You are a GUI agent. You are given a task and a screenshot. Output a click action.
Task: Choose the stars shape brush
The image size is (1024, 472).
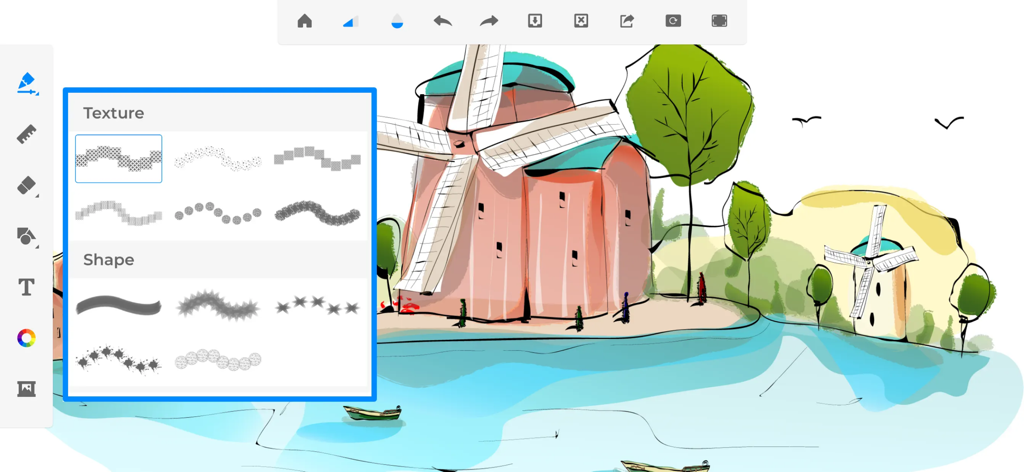pyautogui.click(x=317, y=305)
